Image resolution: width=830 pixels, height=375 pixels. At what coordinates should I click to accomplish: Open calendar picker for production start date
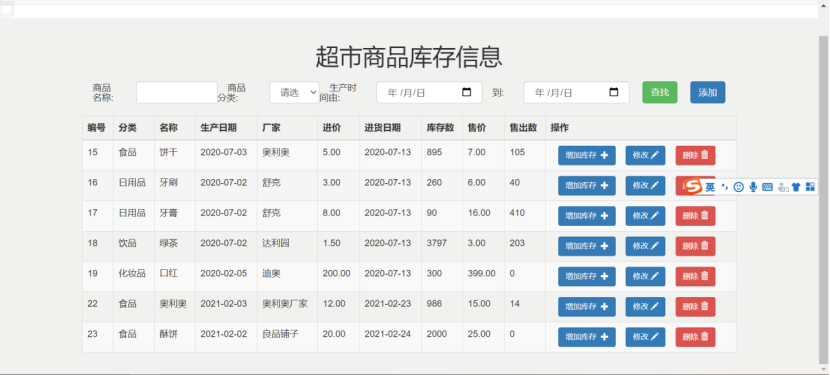tap(466, 92)
